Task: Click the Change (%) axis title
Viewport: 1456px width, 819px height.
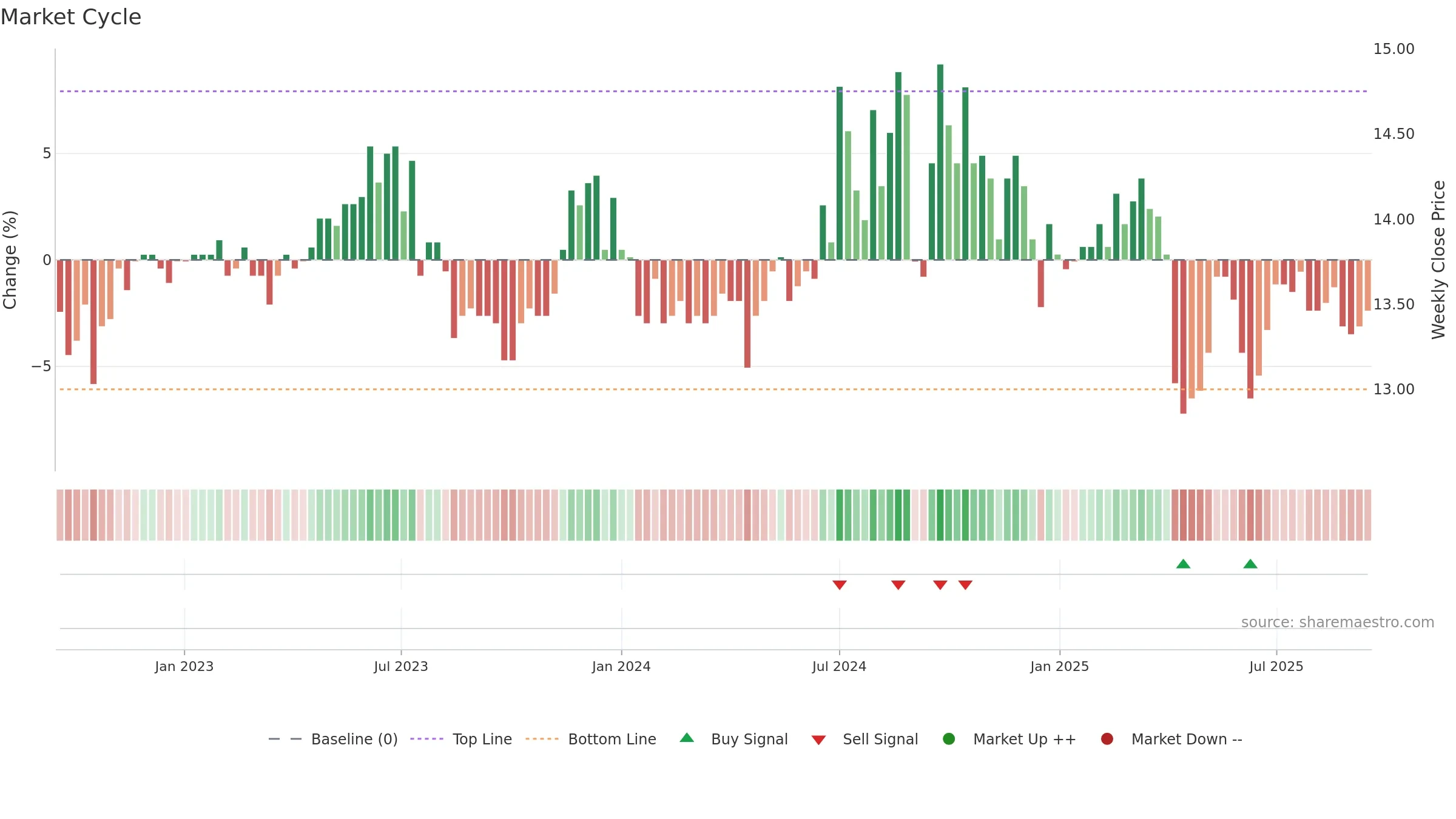Action: click(x=10, y=260)
